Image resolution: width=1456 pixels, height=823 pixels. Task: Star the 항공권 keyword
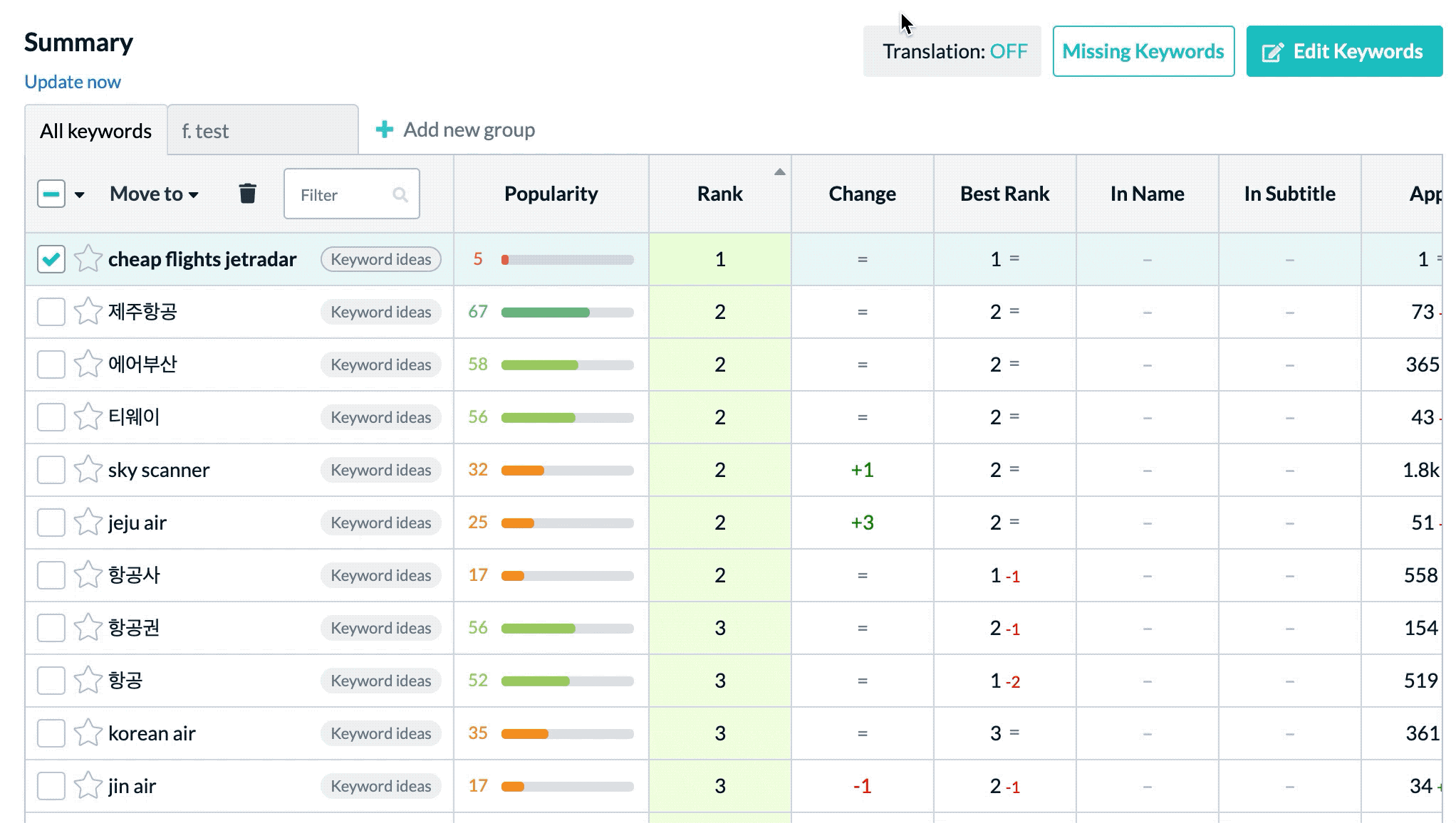click(x=88, y=627)
